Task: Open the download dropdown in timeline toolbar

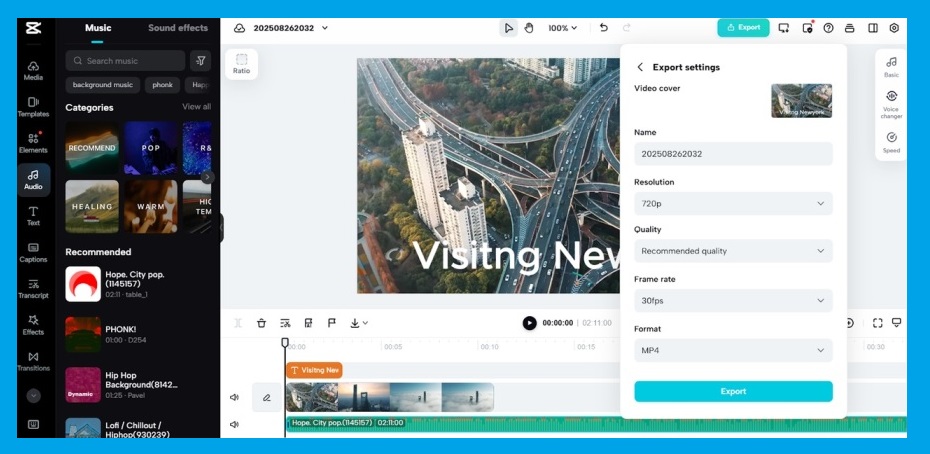Action: pos(359,323)
